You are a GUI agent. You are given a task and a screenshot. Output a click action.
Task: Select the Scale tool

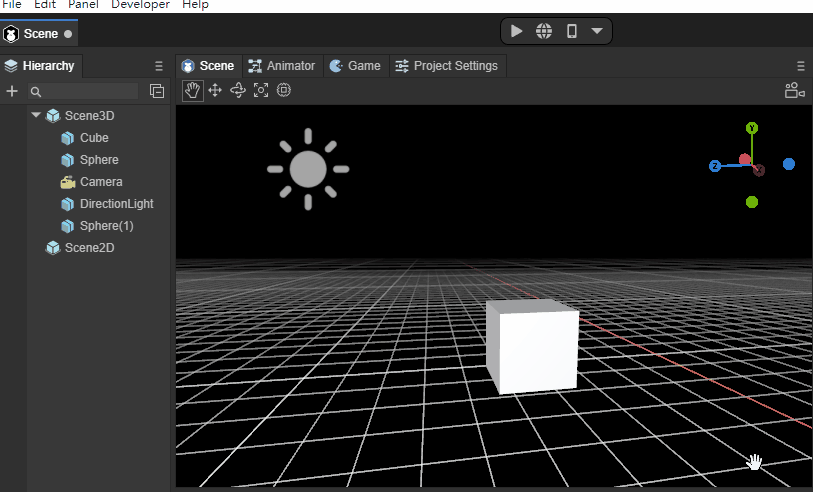(x=261, y=91)
